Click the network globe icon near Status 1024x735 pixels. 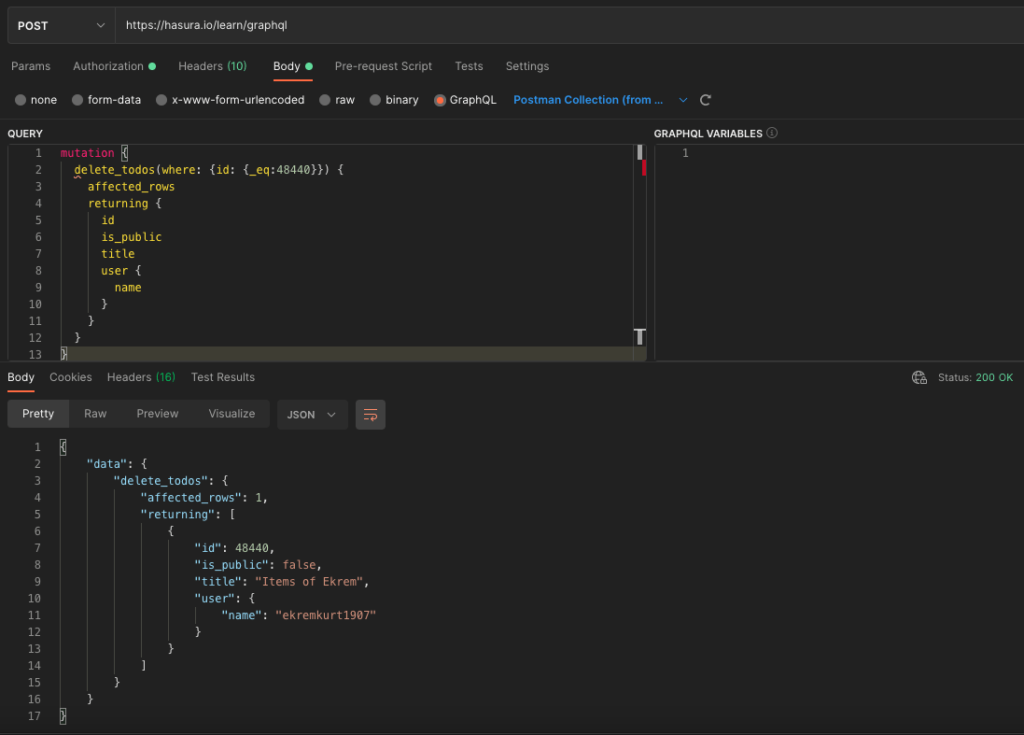(x=919, y=378)
